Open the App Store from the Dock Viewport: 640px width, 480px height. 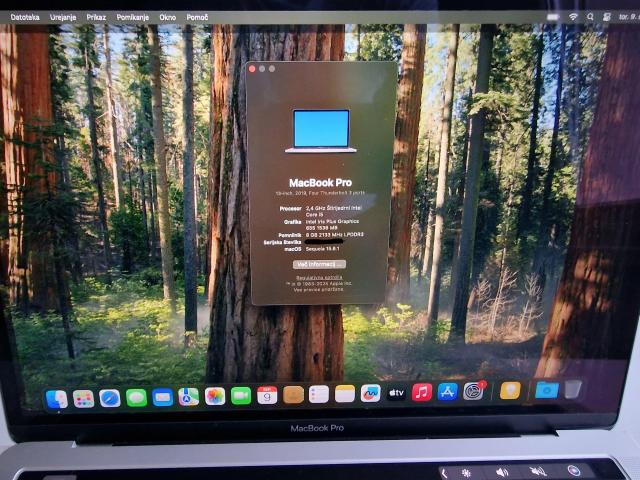448,392
